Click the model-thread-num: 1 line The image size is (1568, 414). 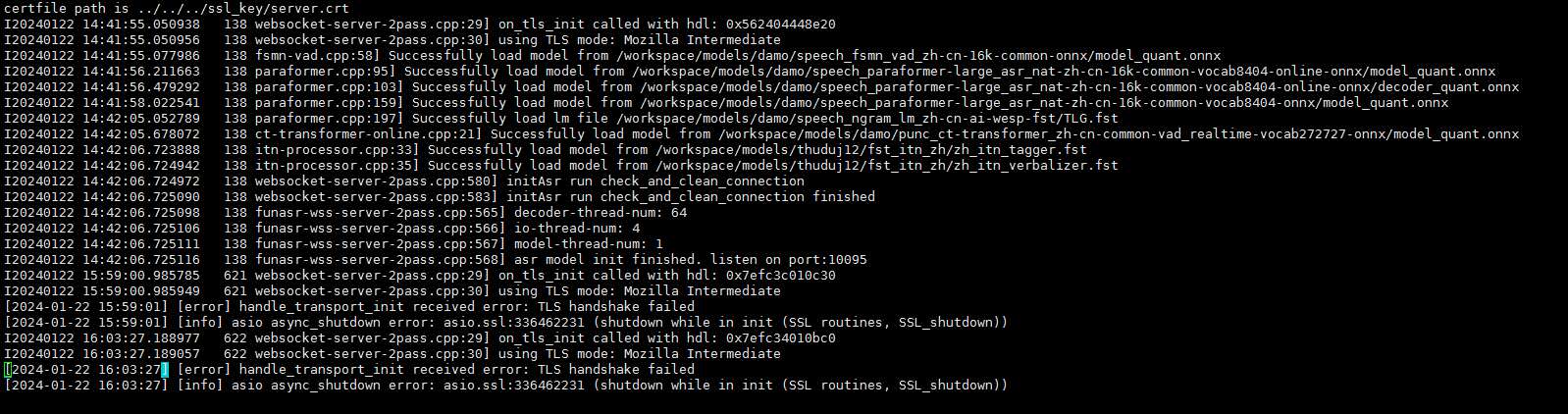[334, 244]
